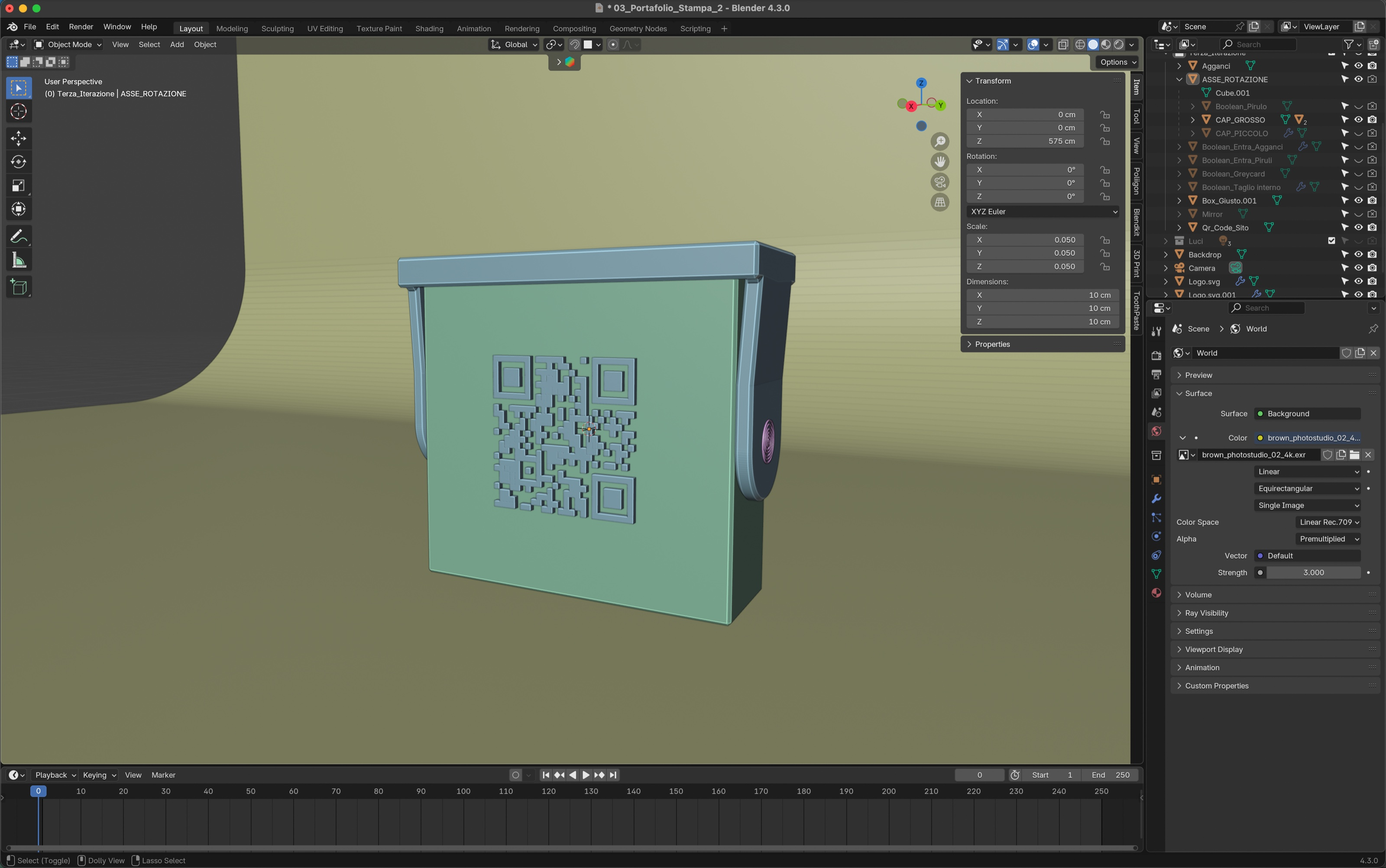Click the Default vector input button
The image size is (1386, 868).
click(1307, 556)
